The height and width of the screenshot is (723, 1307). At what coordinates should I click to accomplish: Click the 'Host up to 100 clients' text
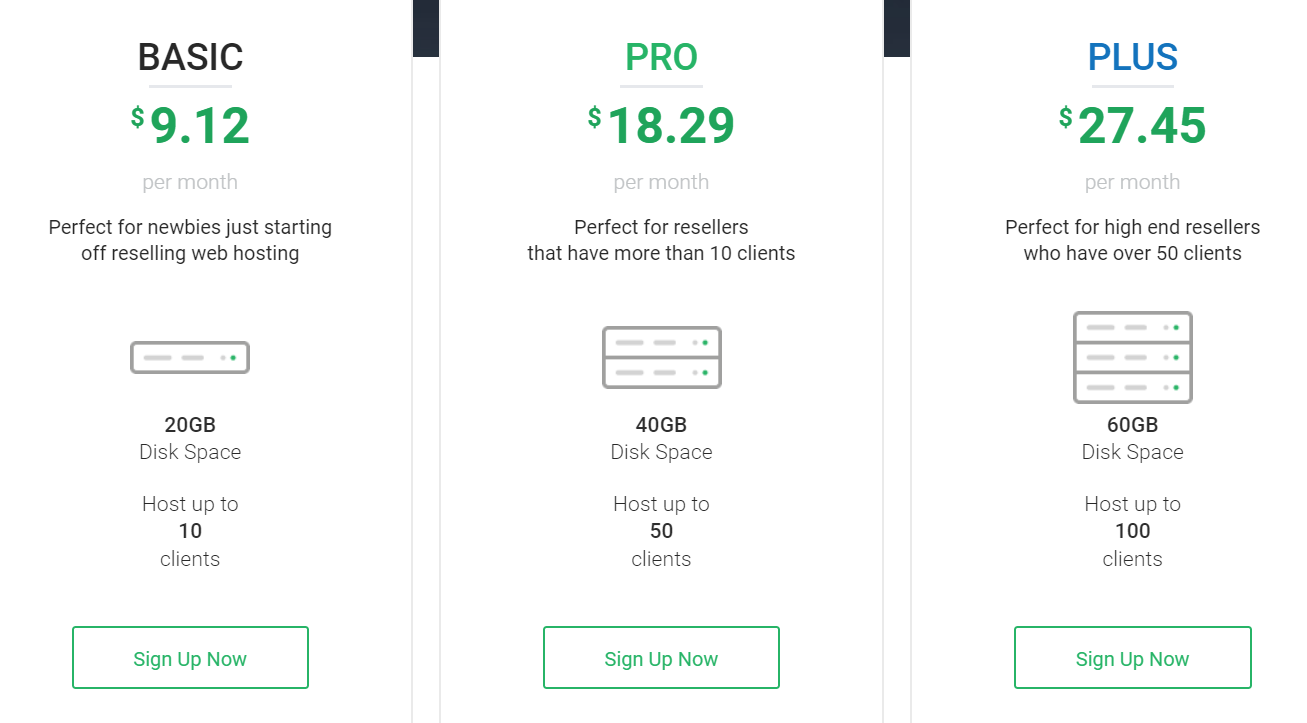[x=1132, y=531]
